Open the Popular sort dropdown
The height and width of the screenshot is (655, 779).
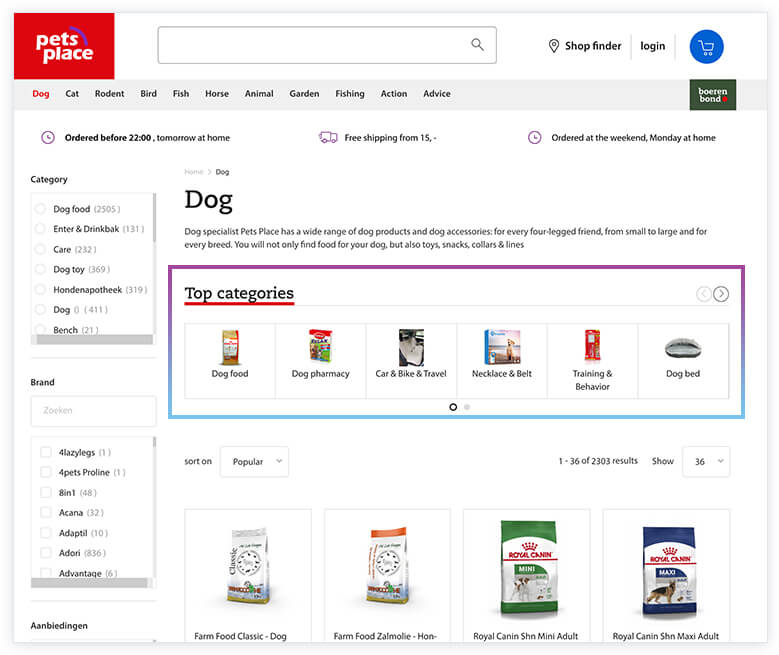254,462
